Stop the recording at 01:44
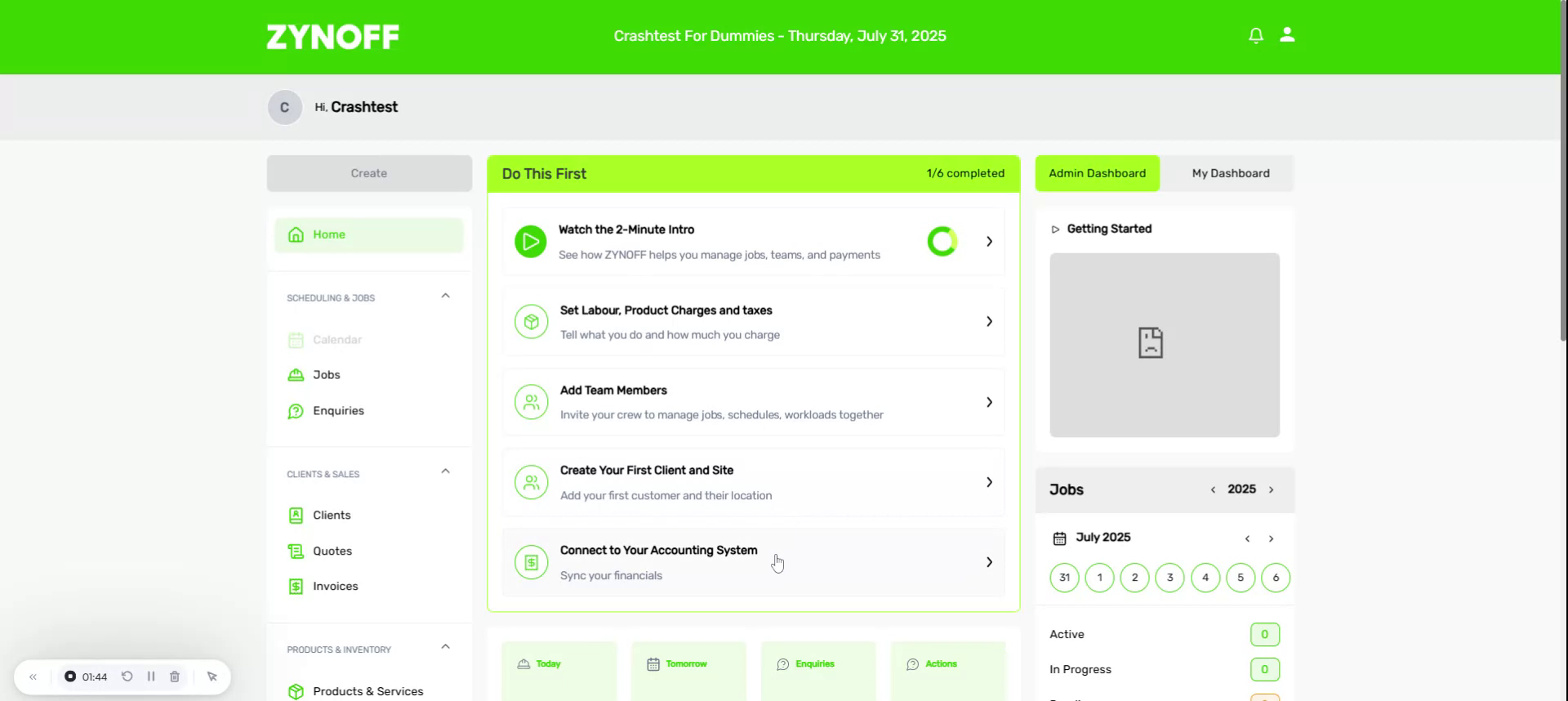This screenshot has width=1568, height=701. tap(70, 676)
